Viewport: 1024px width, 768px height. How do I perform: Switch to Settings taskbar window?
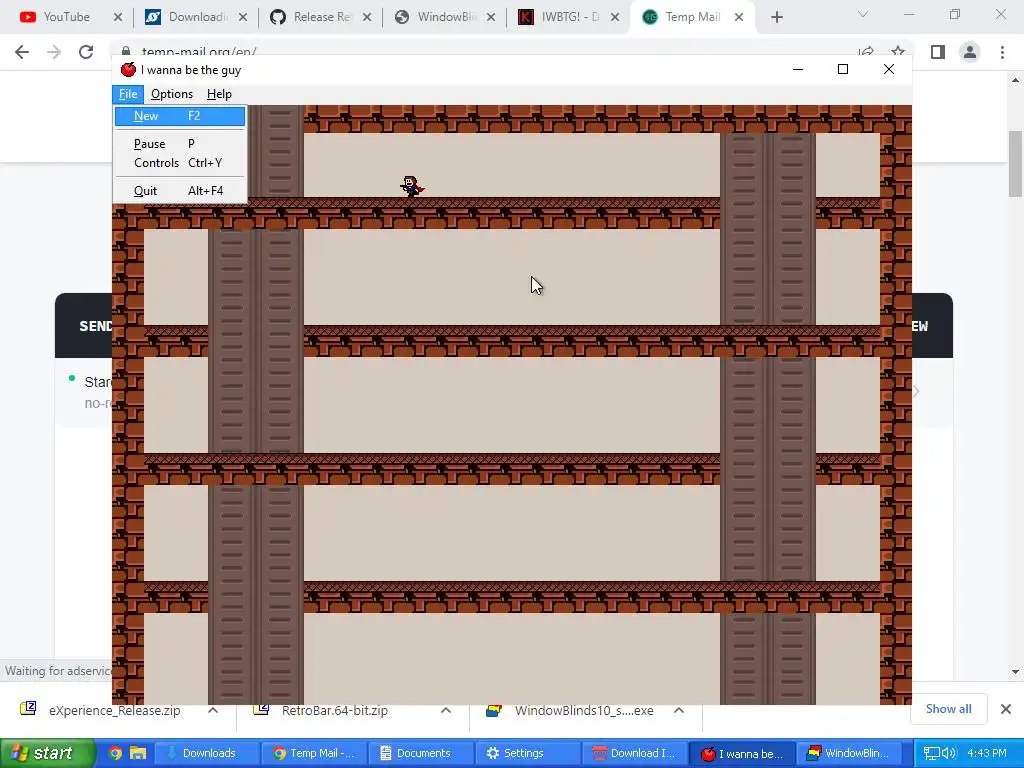(529, 753)
